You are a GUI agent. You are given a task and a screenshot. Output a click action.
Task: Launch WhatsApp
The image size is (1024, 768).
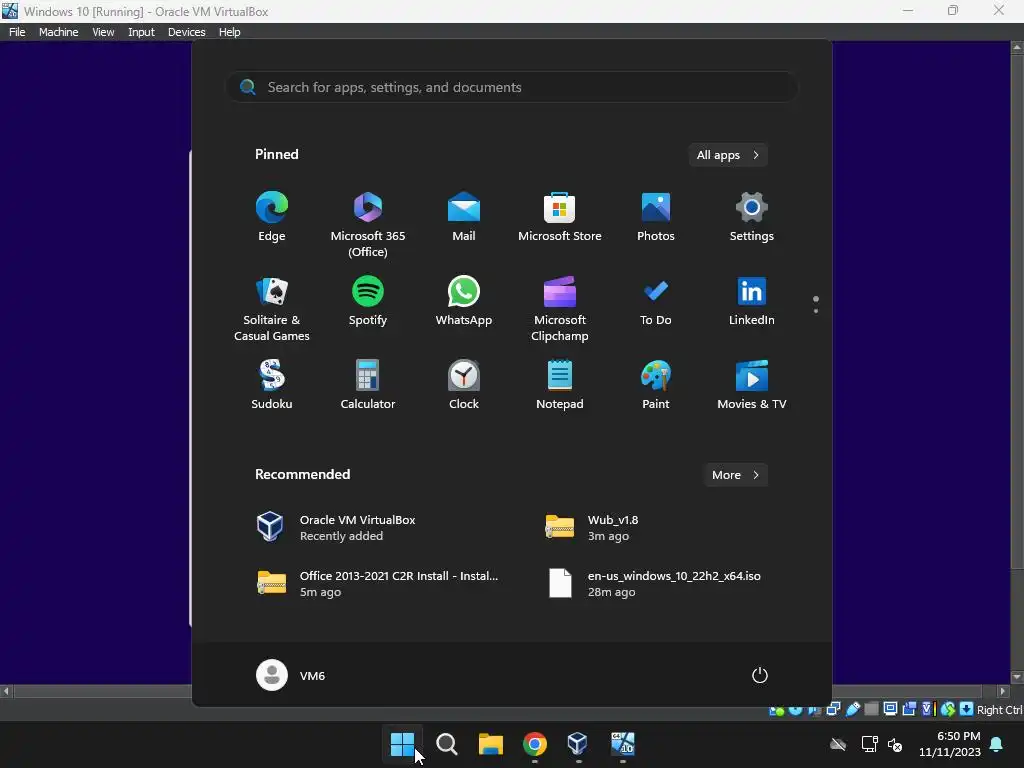click(464, 302)
